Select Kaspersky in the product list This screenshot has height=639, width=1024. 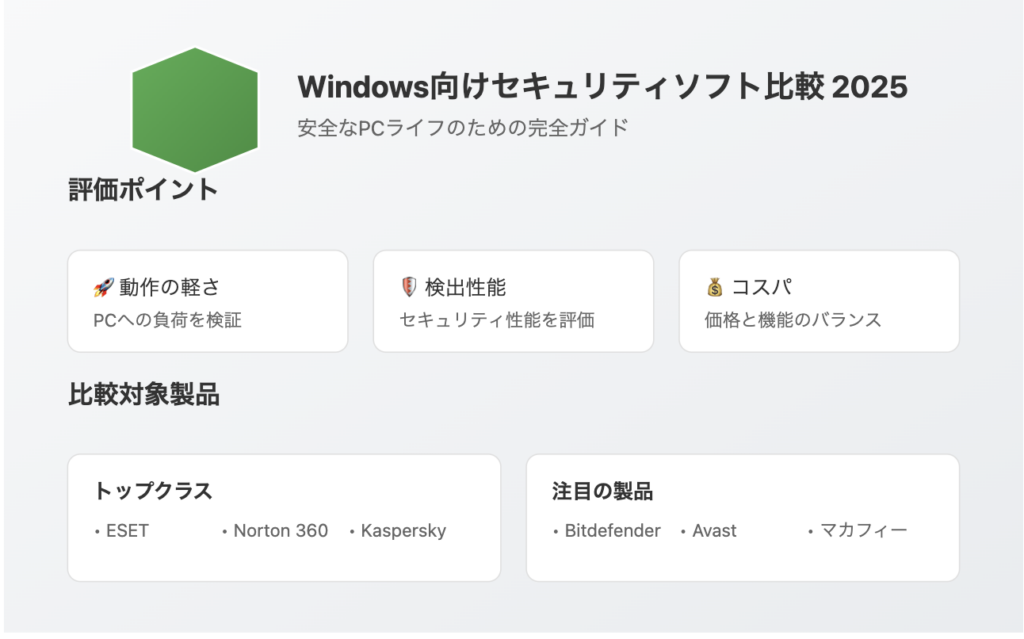click(x=404, y=531)
